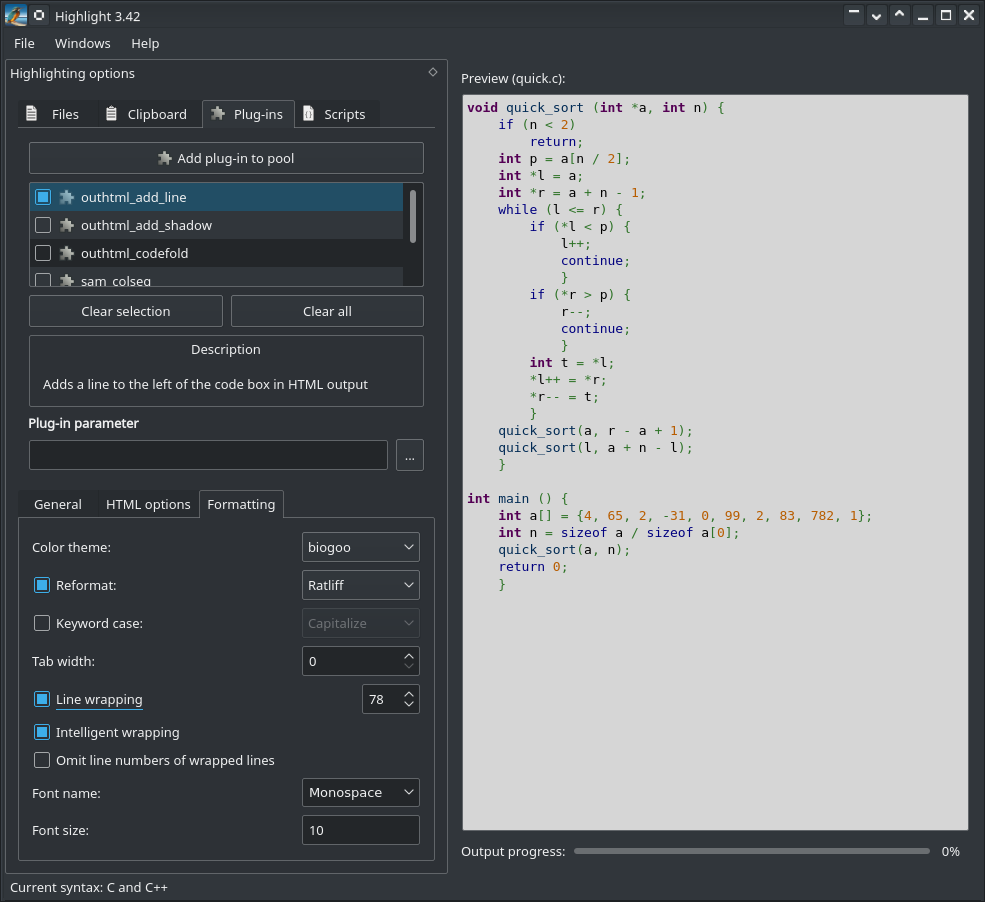Viewport: 985px width, 902px height.
Task: Enable the outhtml_add_shadow plug-in checkbox
Action: [x=43, y=225]
